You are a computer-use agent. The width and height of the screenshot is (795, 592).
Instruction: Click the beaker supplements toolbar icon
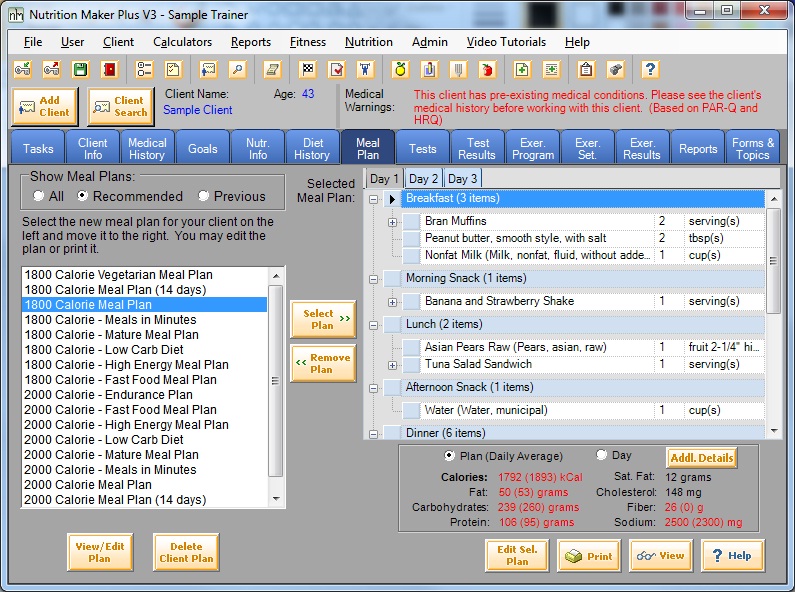coord(429,69)
